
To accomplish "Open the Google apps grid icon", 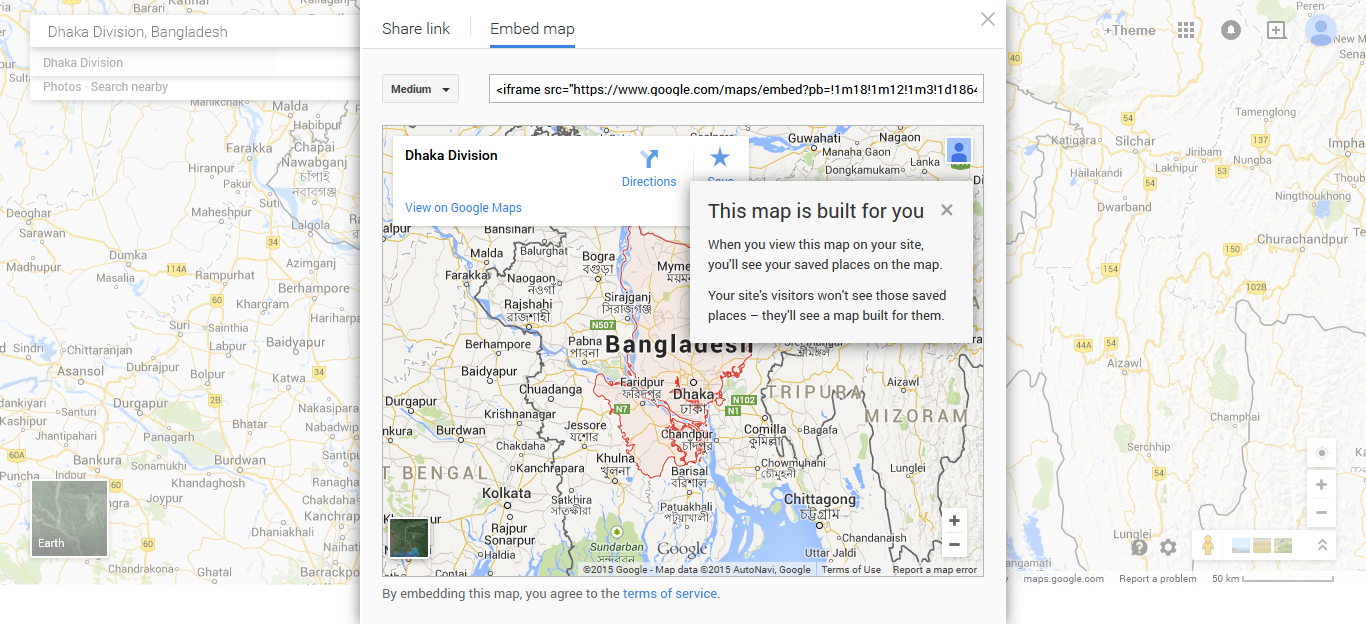I will pyautogui.click(x=1186, y=30).
